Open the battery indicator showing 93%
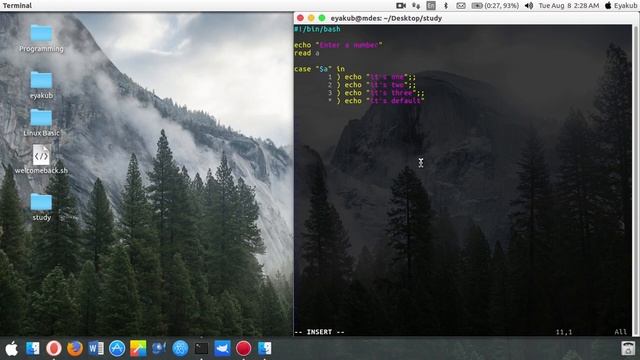640x360 pixels. pyautogui.click(x=495, y=5)
